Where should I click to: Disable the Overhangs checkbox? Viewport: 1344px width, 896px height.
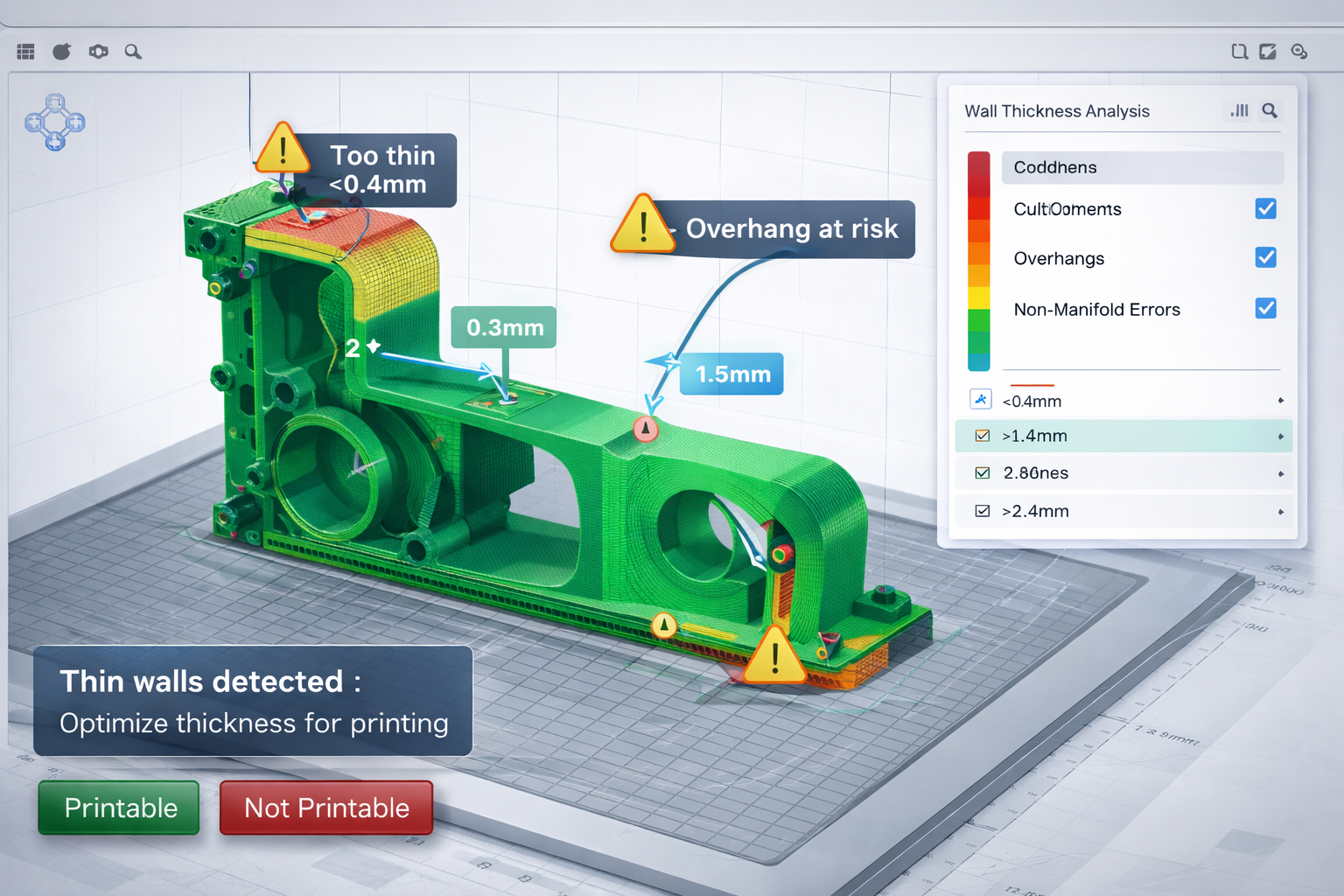pos(1266,257)
